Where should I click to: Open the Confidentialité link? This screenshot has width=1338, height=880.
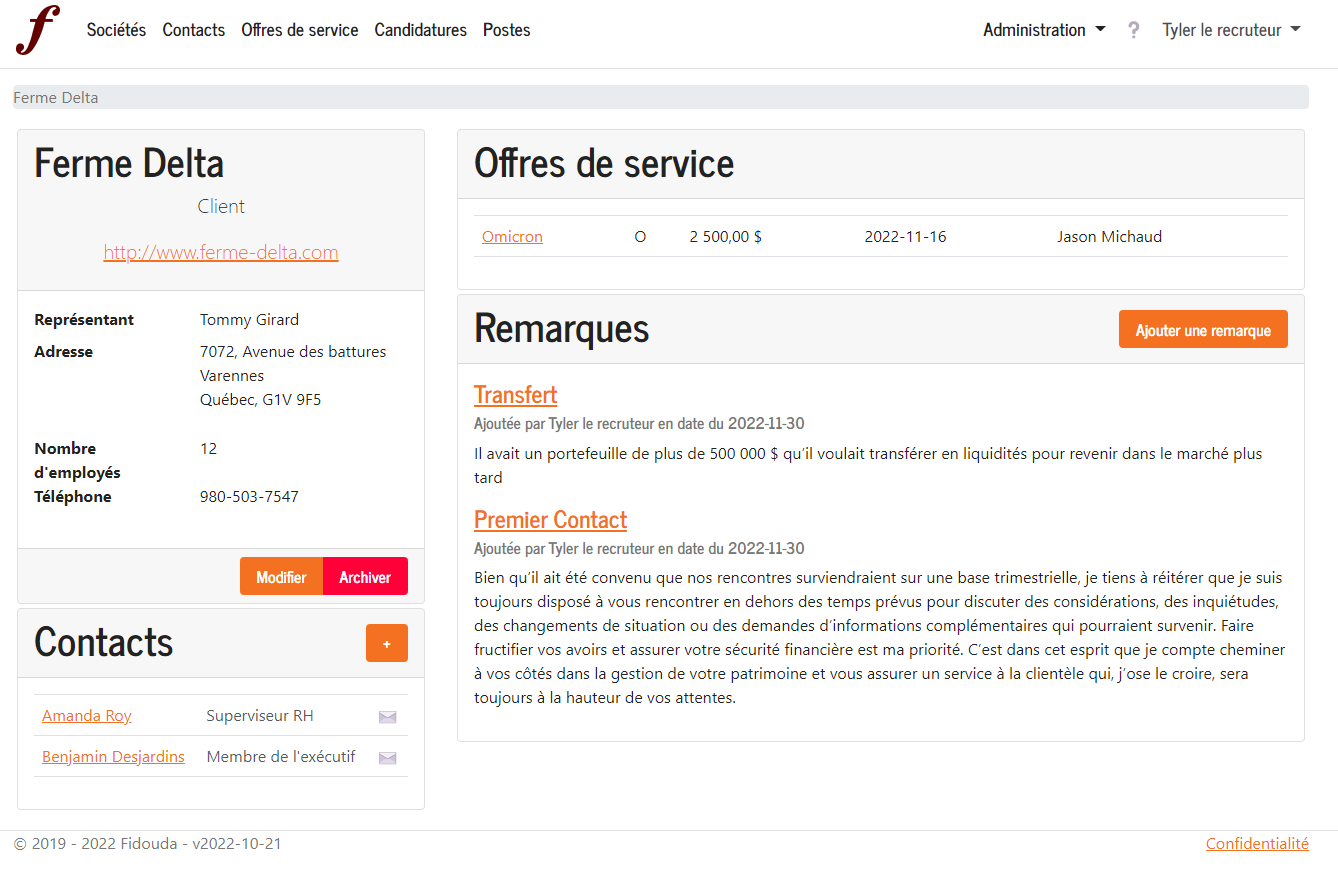[x=1257, y=844]
